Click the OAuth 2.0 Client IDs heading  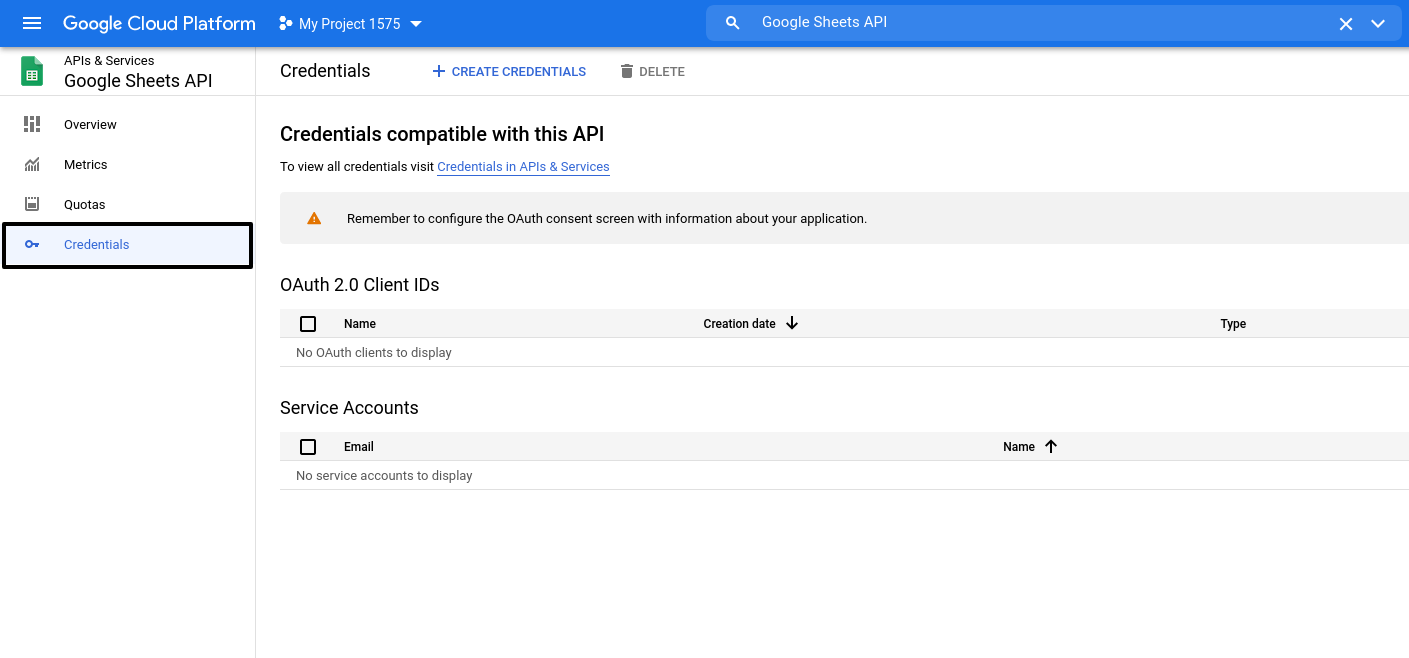tap(360, 285)
